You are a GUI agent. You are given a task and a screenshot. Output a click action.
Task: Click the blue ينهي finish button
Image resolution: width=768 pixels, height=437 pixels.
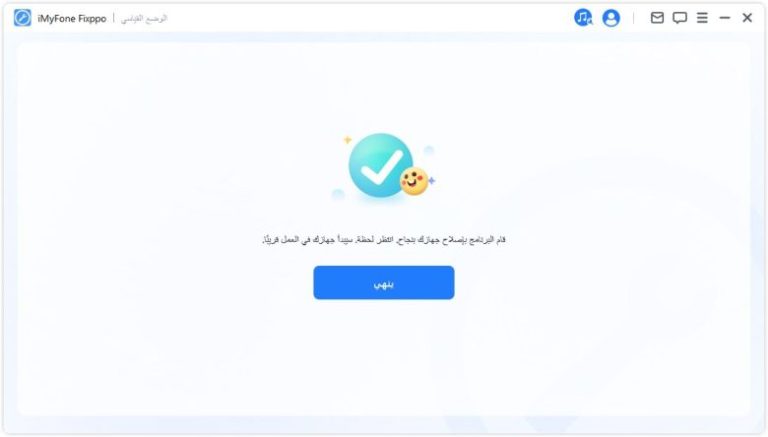coord(384,283)
